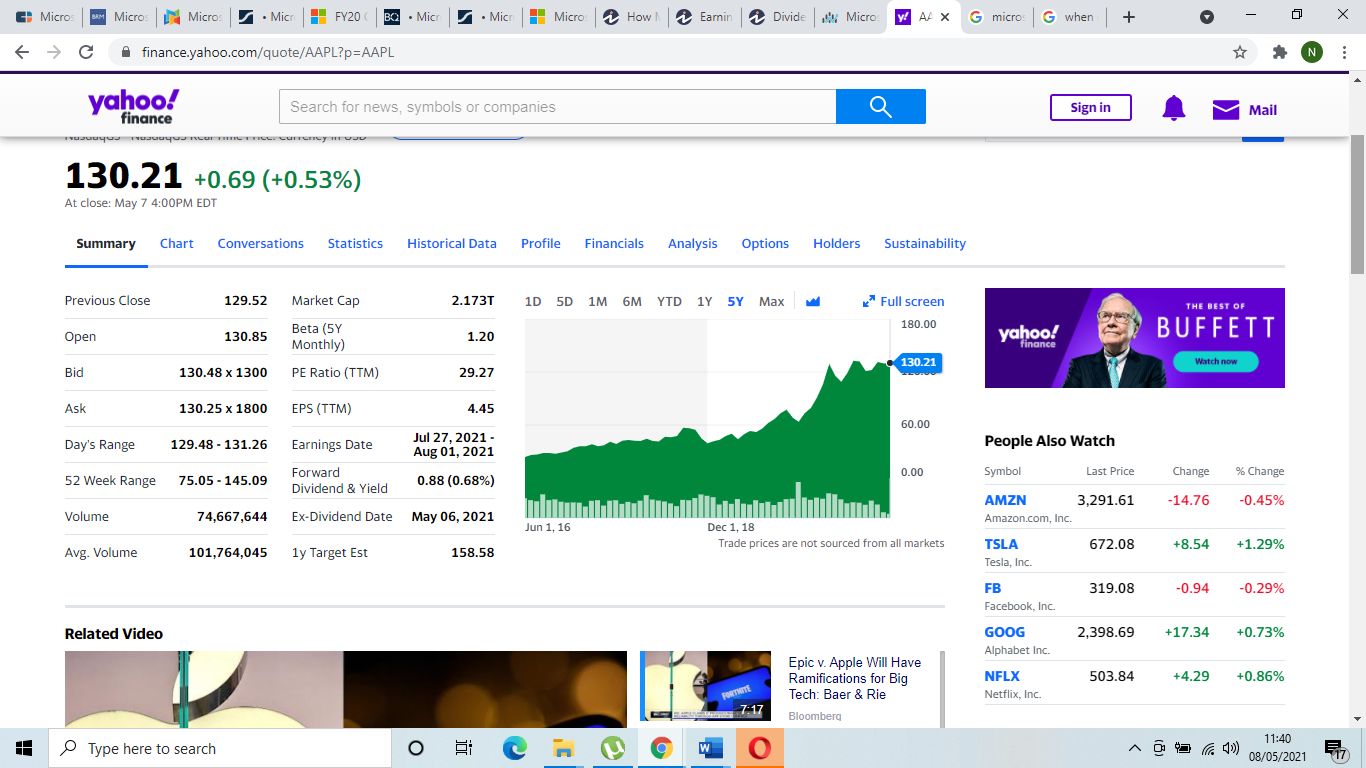
Task: Open the Chrome profile avatar
Action: point(1312,52)
